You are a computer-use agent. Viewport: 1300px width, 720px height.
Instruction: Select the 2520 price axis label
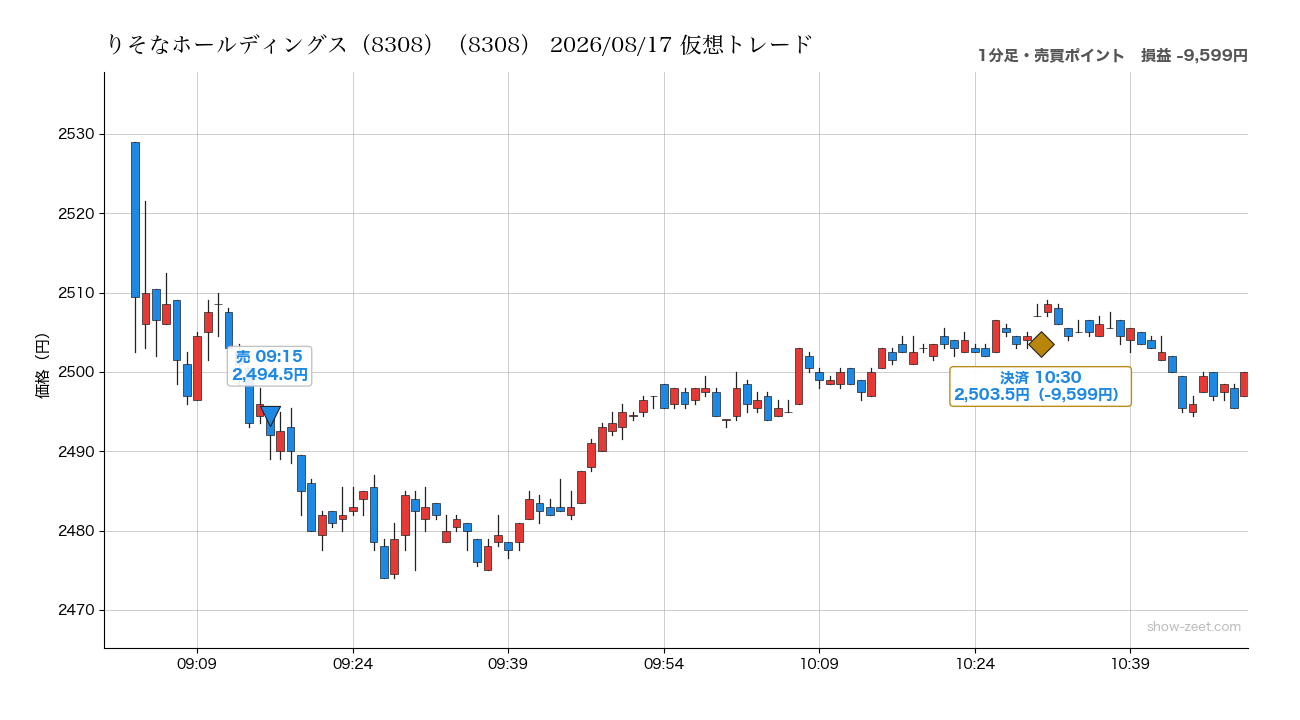pos(77,214)
